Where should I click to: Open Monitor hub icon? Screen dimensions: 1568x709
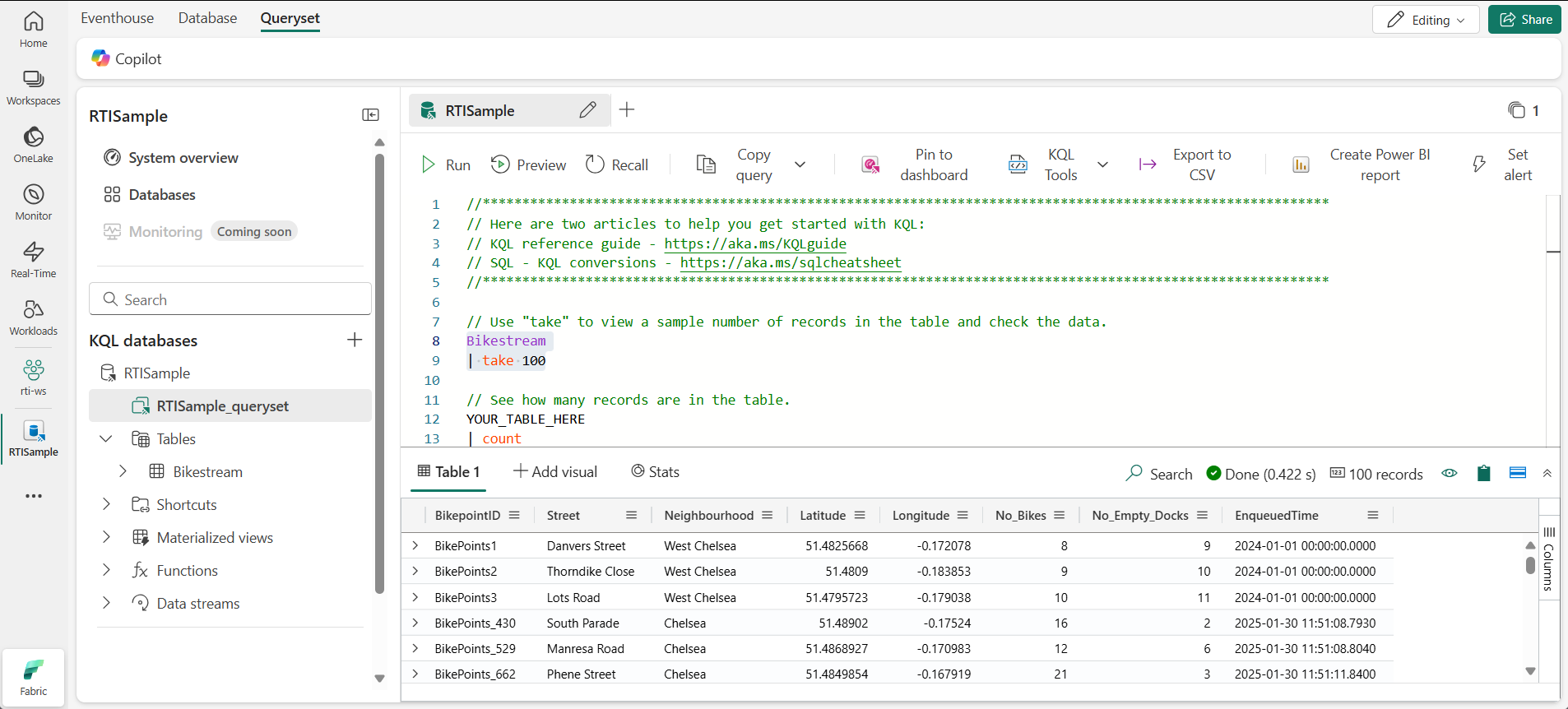click(x=34, y=202)
